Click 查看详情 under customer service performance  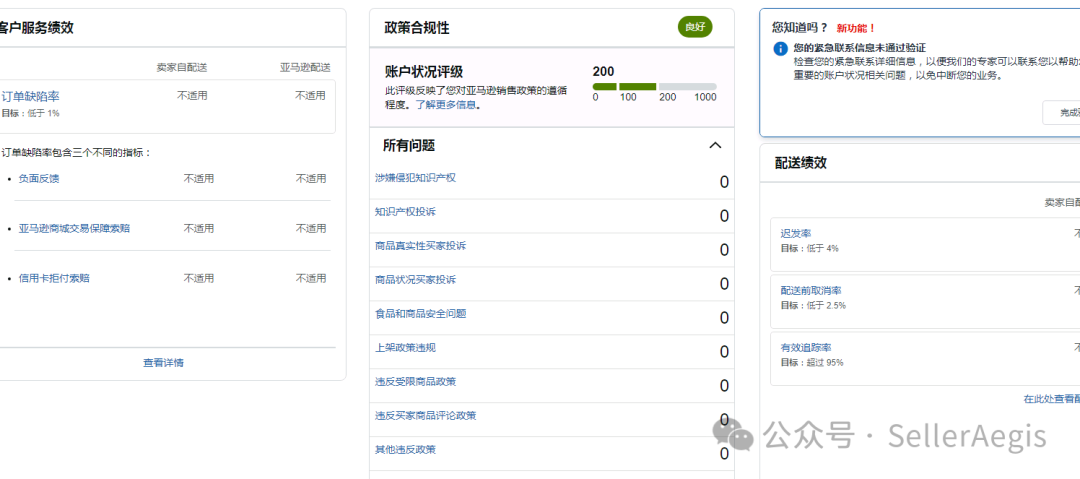click(163, 363)
